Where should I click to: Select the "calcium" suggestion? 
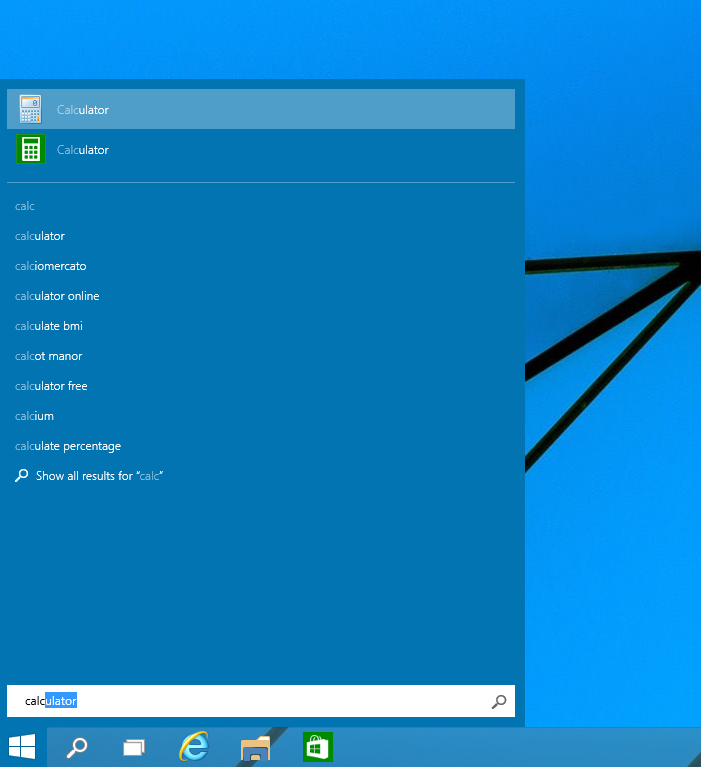34,416
